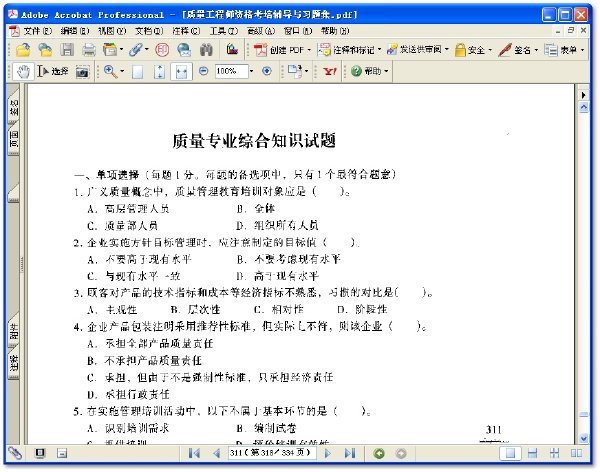This screenshot has width=600, height=472.
Task: Open the 工具 menu
Action: (x=223, y=31)
